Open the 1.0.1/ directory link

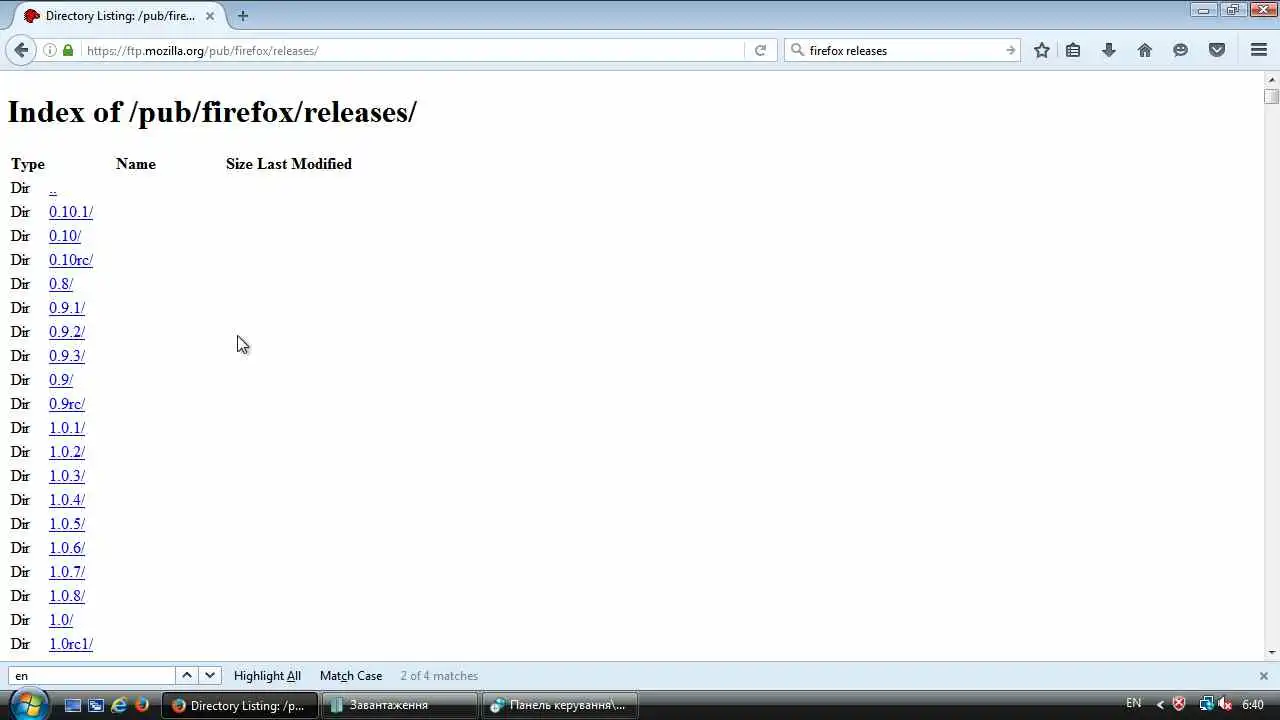(67, 428)
